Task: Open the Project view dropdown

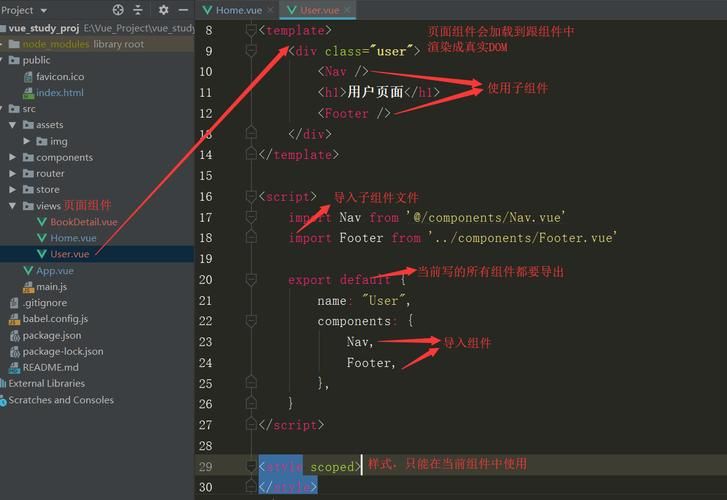Action: (44, 10)
